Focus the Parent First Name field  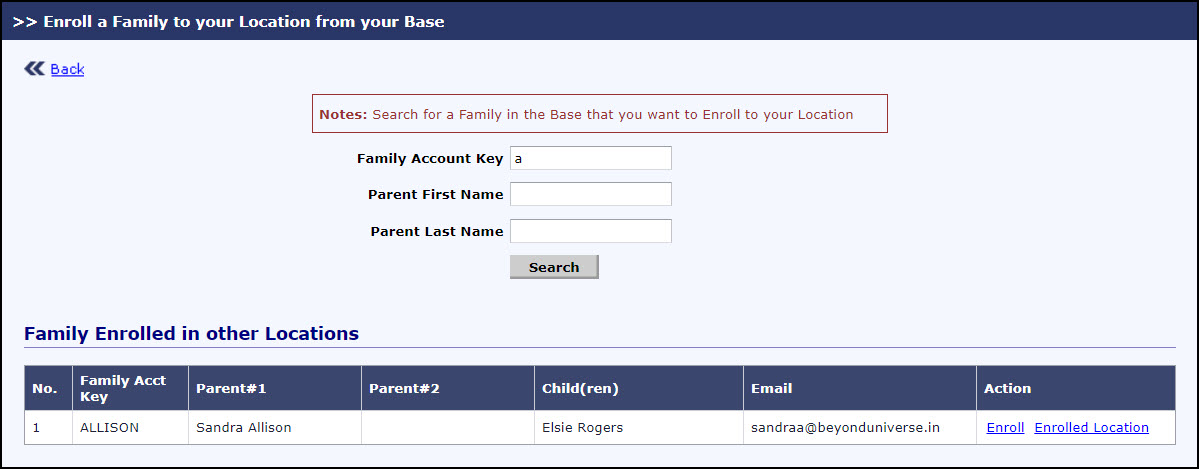[x=590, y=194]
